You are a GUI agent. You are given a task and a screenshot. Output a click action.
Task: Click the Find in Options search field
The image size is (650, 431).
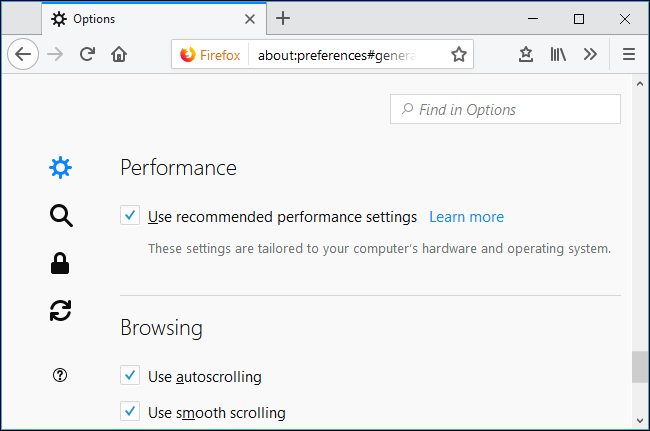tap(505, 110)
